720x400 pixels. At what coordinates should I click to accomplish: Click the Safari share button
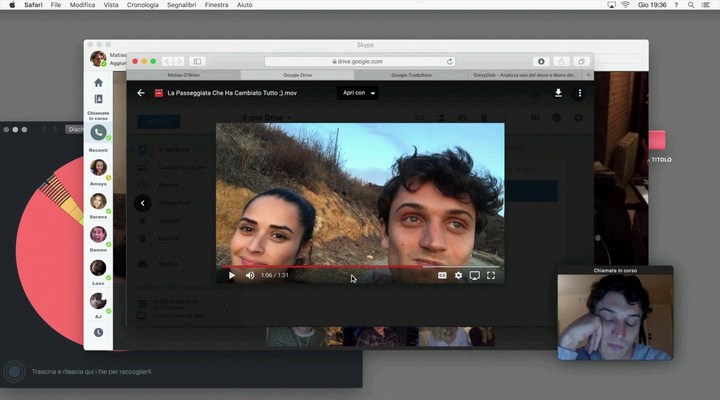[561, 62]
